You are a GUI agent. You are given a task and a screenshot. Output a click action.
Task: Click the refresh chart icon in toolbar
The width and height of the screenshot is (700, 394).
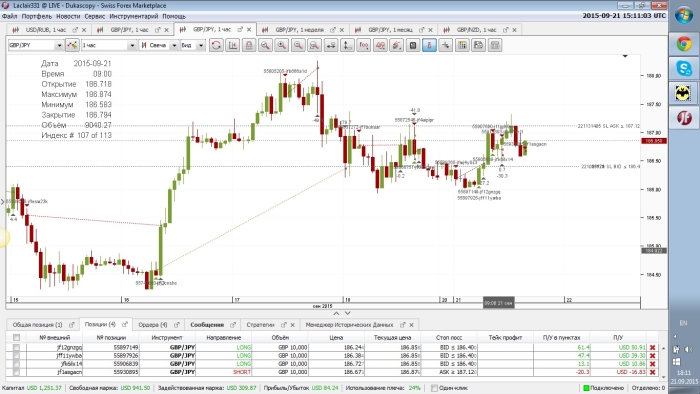coord(216,45)
